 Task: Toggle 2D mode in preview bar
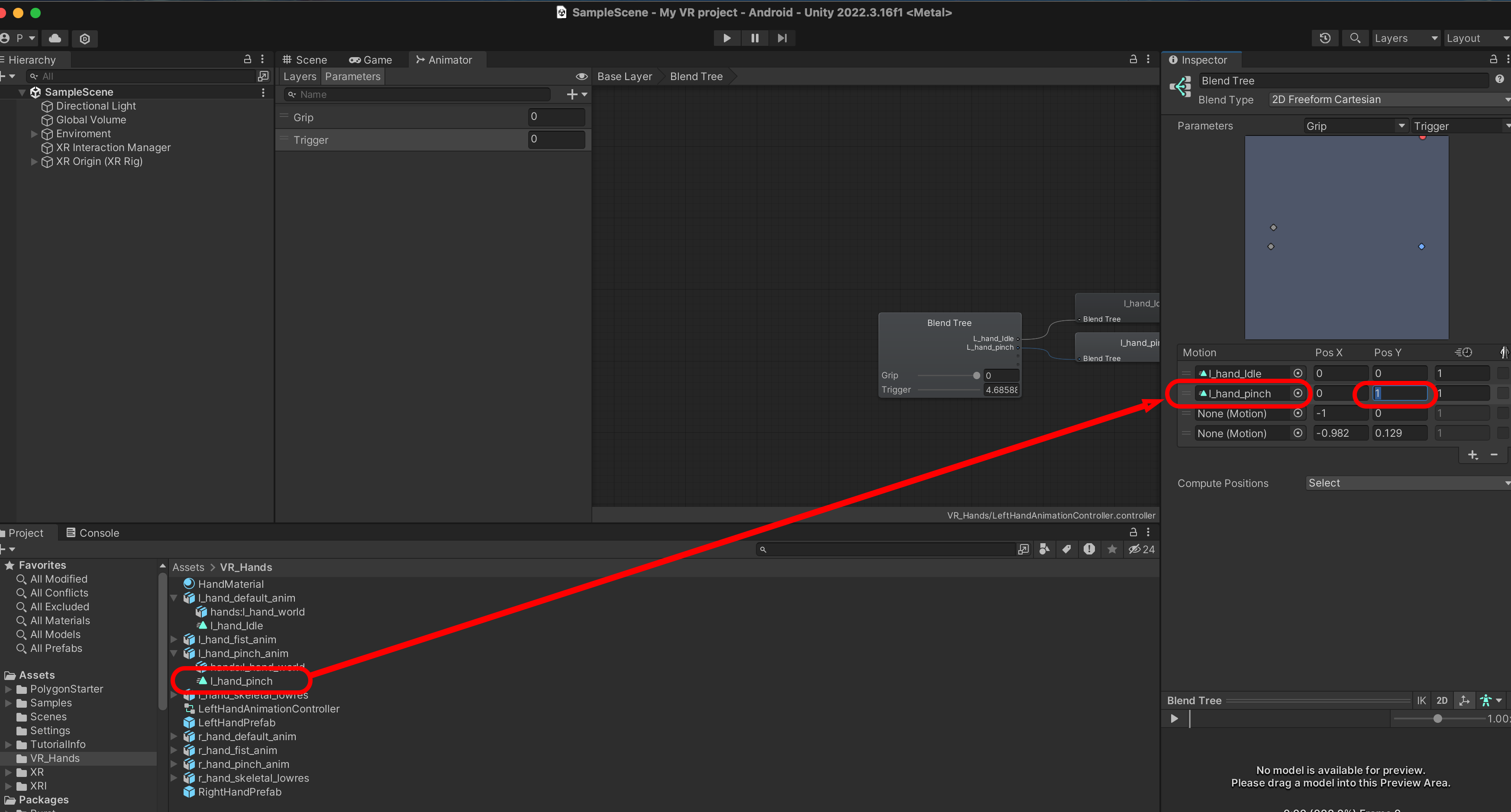tap(1442, 701)
